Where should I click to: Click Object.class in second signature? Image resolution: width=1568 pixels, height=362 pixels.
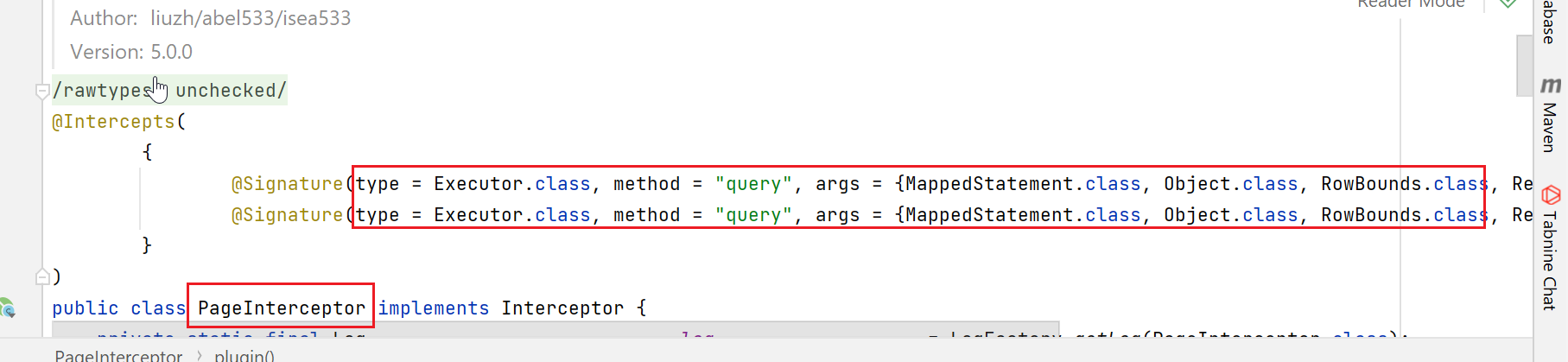[x=1231, y=215]
